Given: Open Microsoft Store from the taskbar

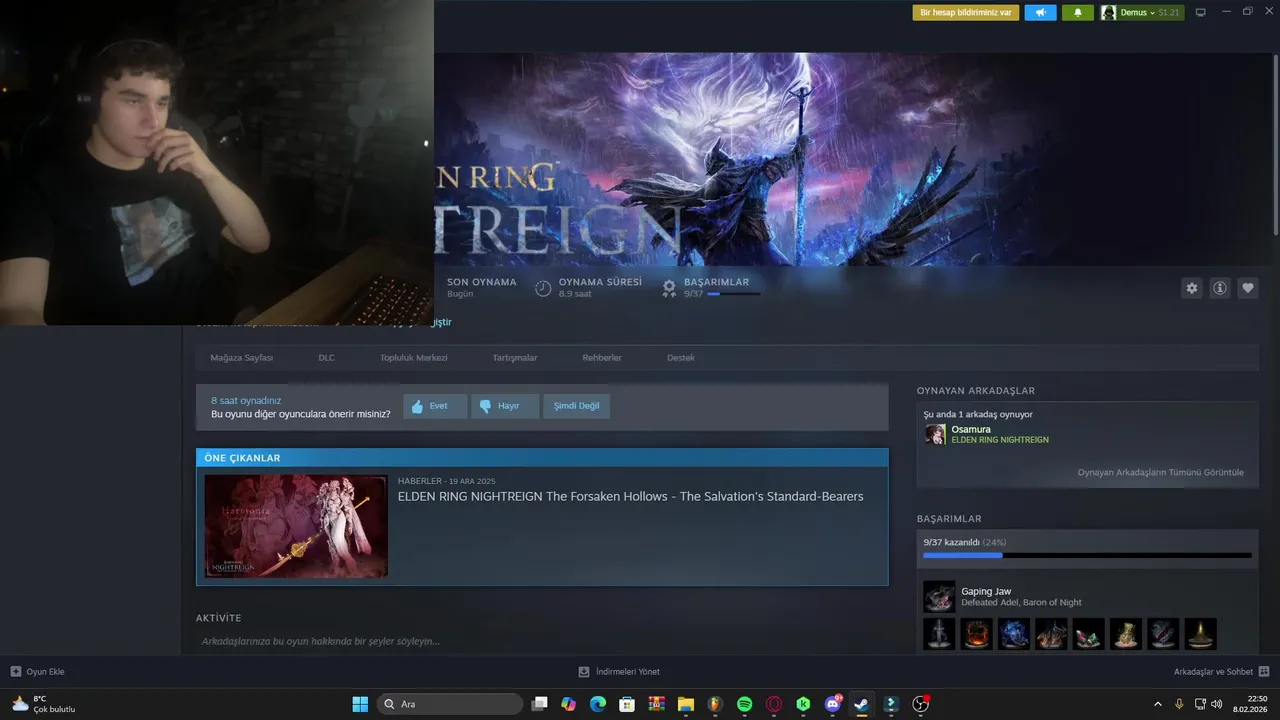Looking at the screenshot, I should 627,704.
